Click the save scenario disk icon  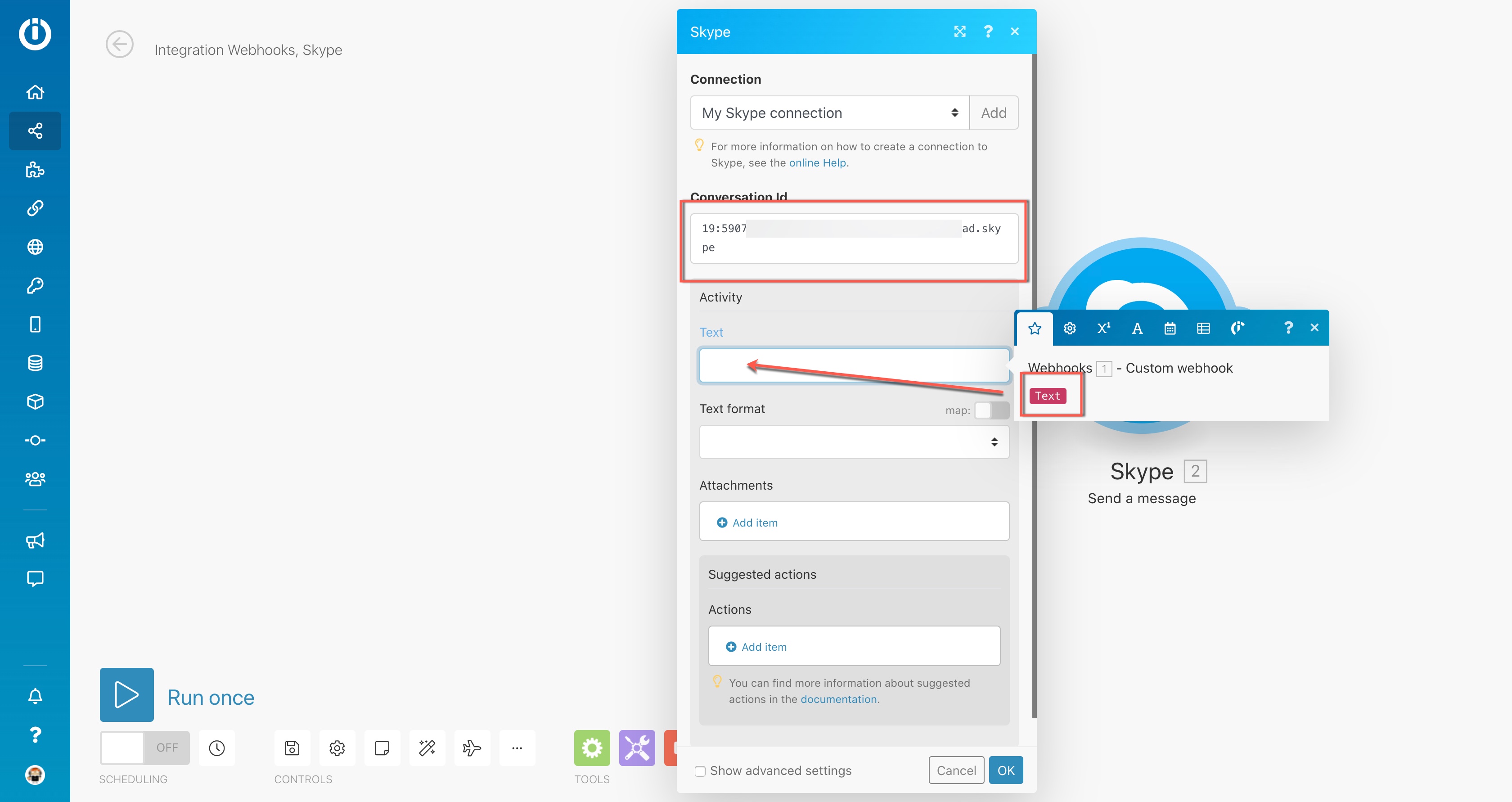(292, 748)
